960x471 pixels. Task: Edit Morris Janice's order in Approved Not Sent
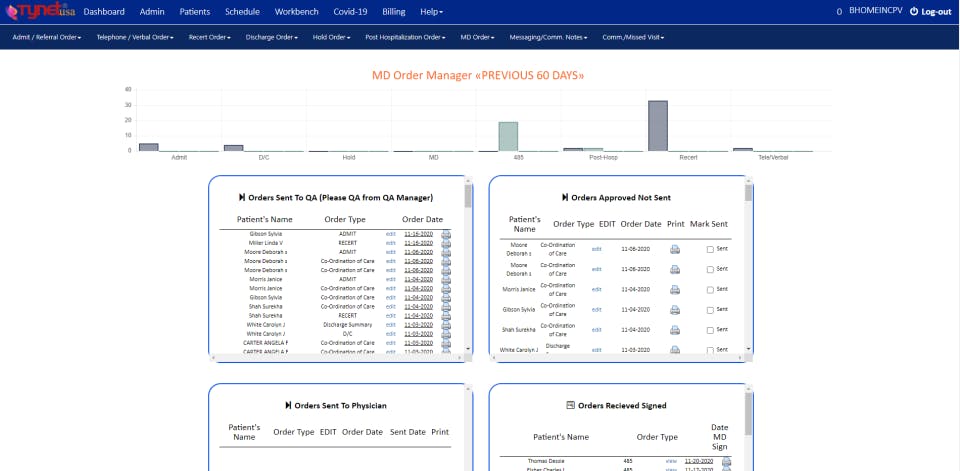596,289
